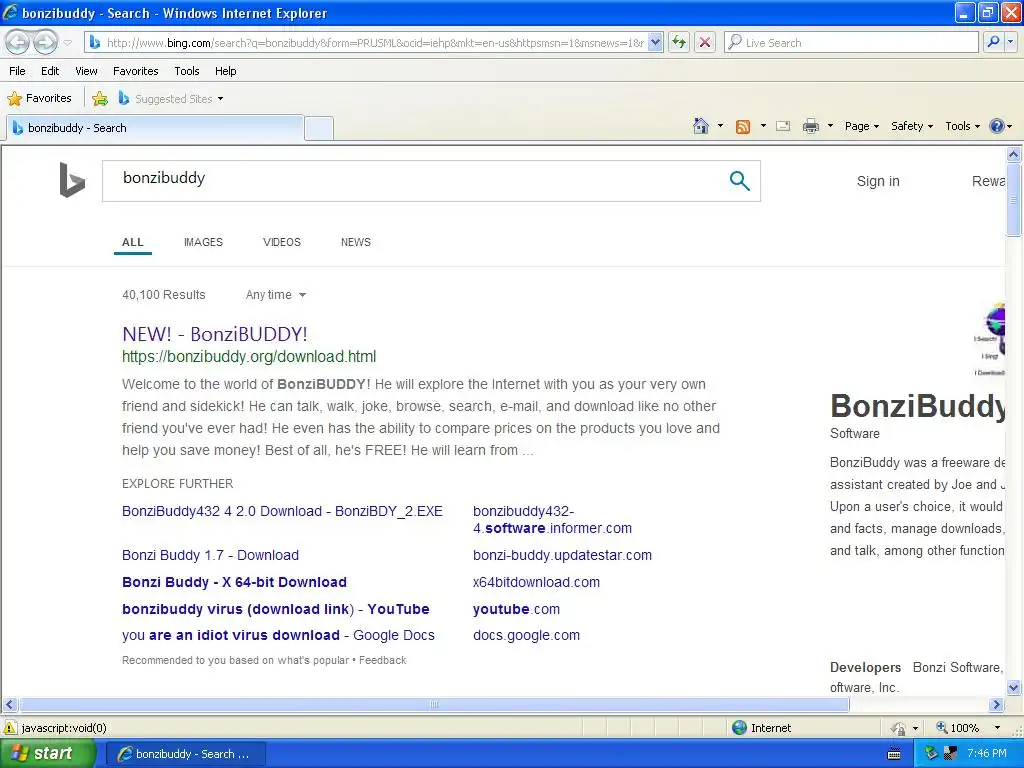Open the 'Bonzi Buddy 1.7 - Download' link
Image resolution: width=1024 pixels, height=768 pixels.
click(210, 555)
